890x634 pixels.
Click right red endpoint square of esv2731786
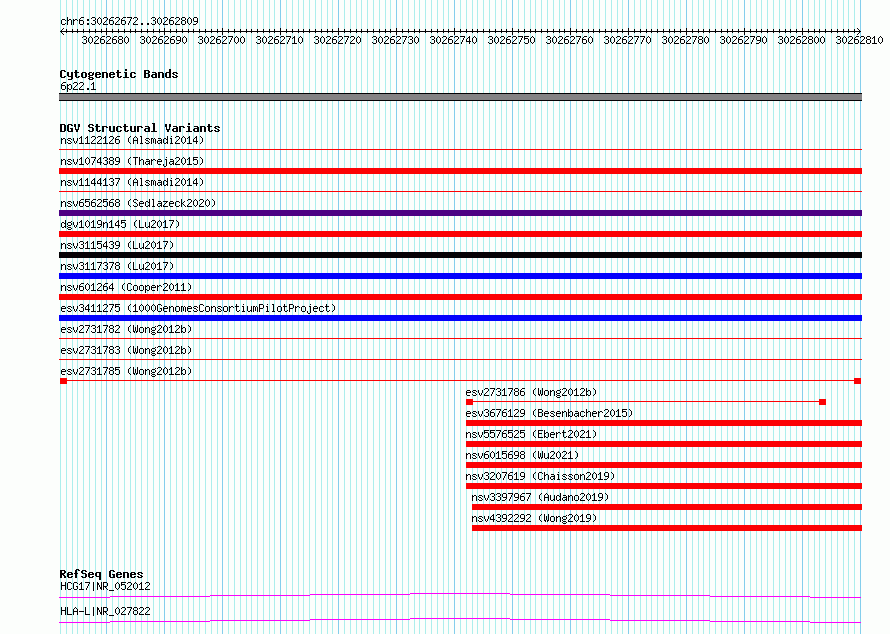[822, 402]
